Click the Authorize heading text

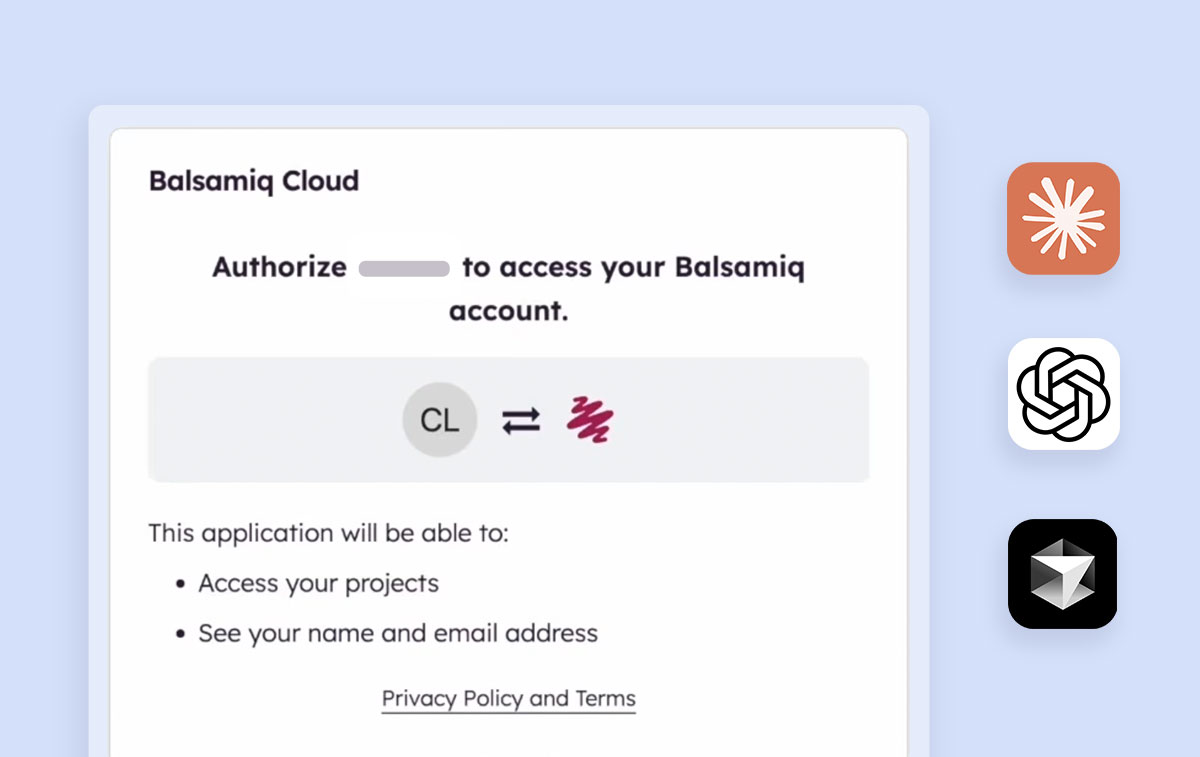(x=278, y=267)
